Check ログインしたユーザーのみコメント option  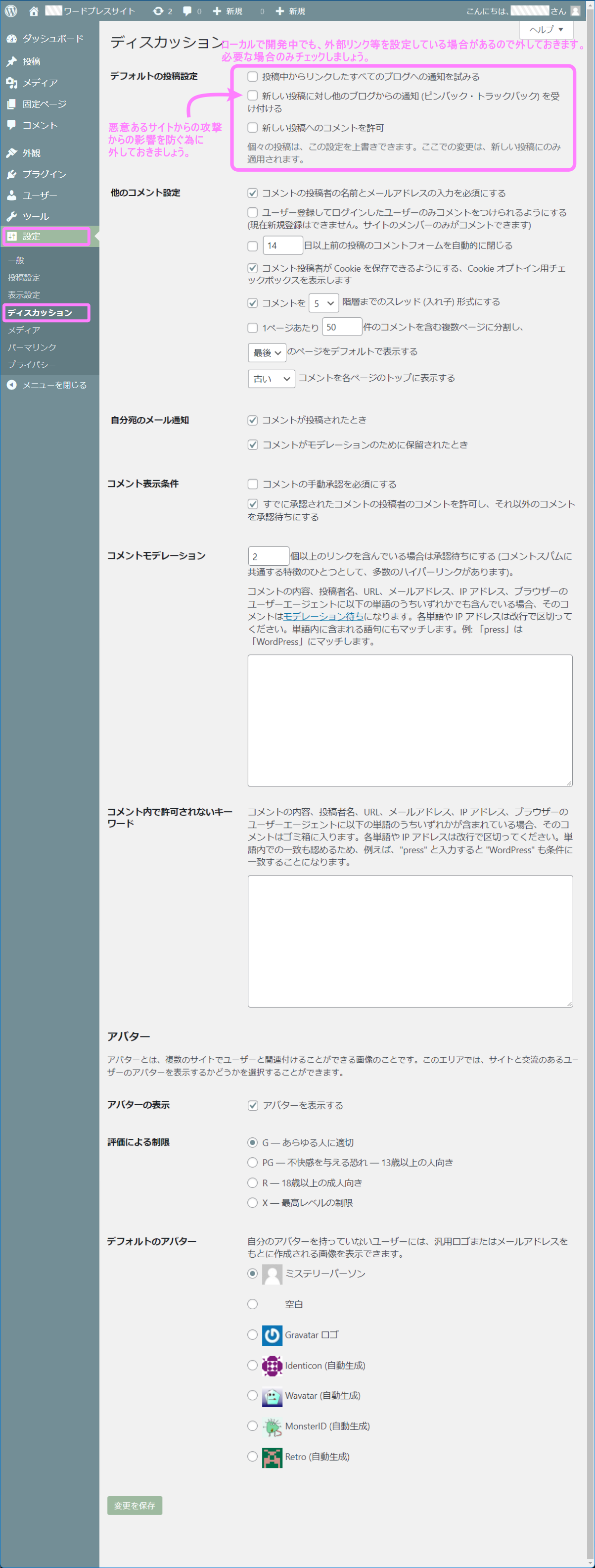tap(252, 212)
